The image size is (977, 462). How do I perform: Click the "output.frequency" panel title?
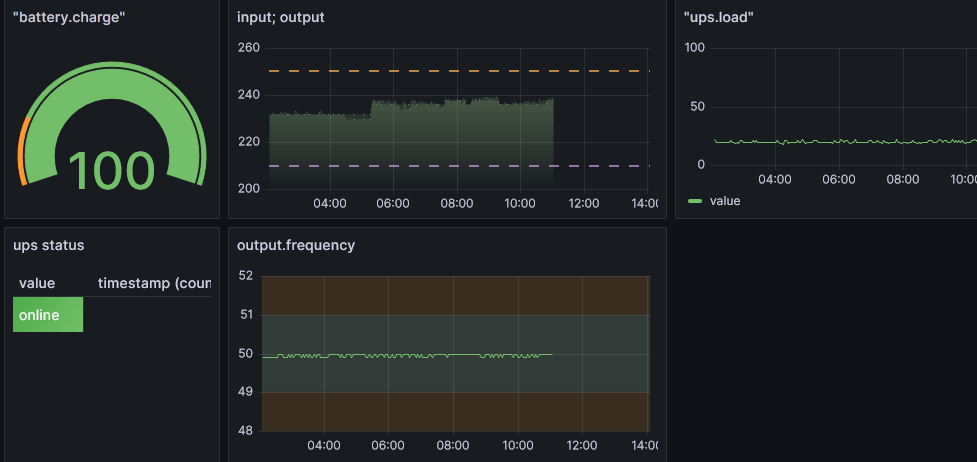295,245
